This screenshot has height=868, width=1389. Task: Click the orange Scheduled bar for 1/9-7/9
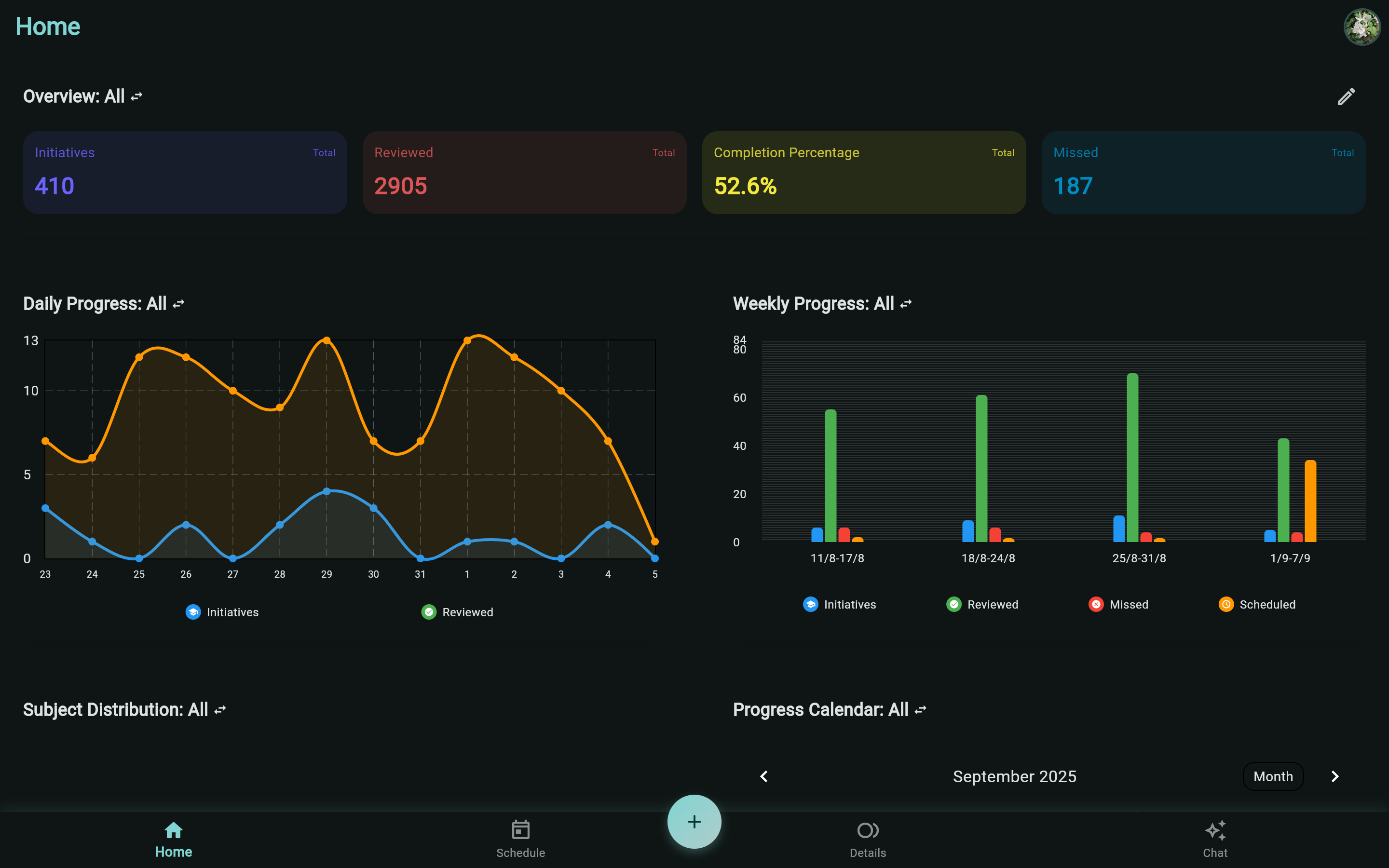click(x=1310, y=501)
